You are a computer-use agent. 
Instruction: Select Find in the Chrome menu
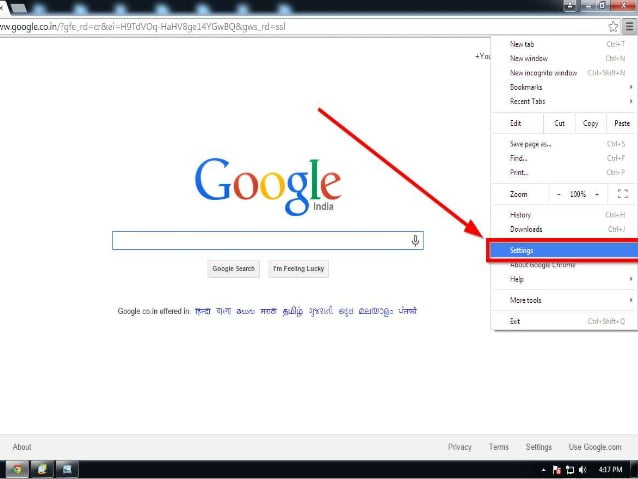point(564,158)
